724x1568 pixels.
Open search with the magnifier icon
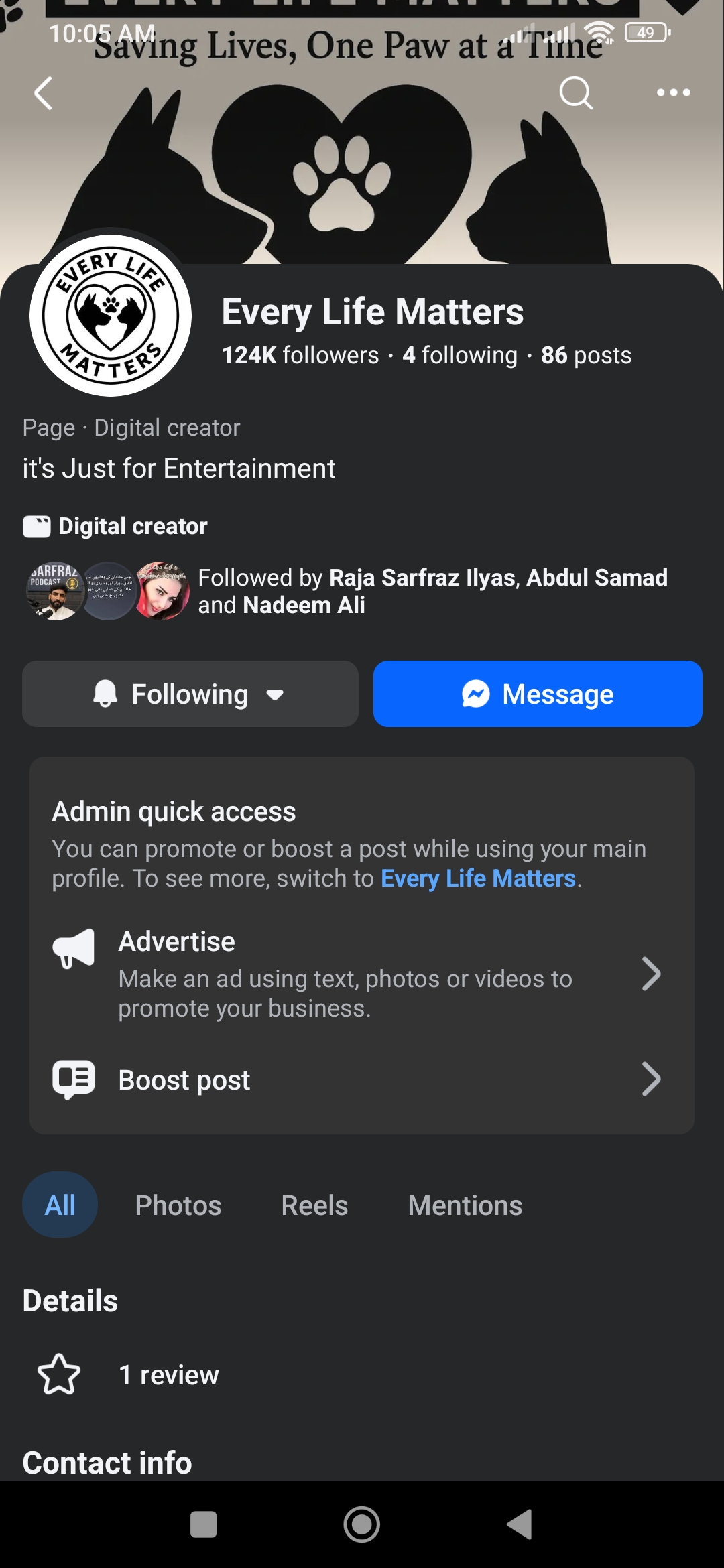point(576,92)
